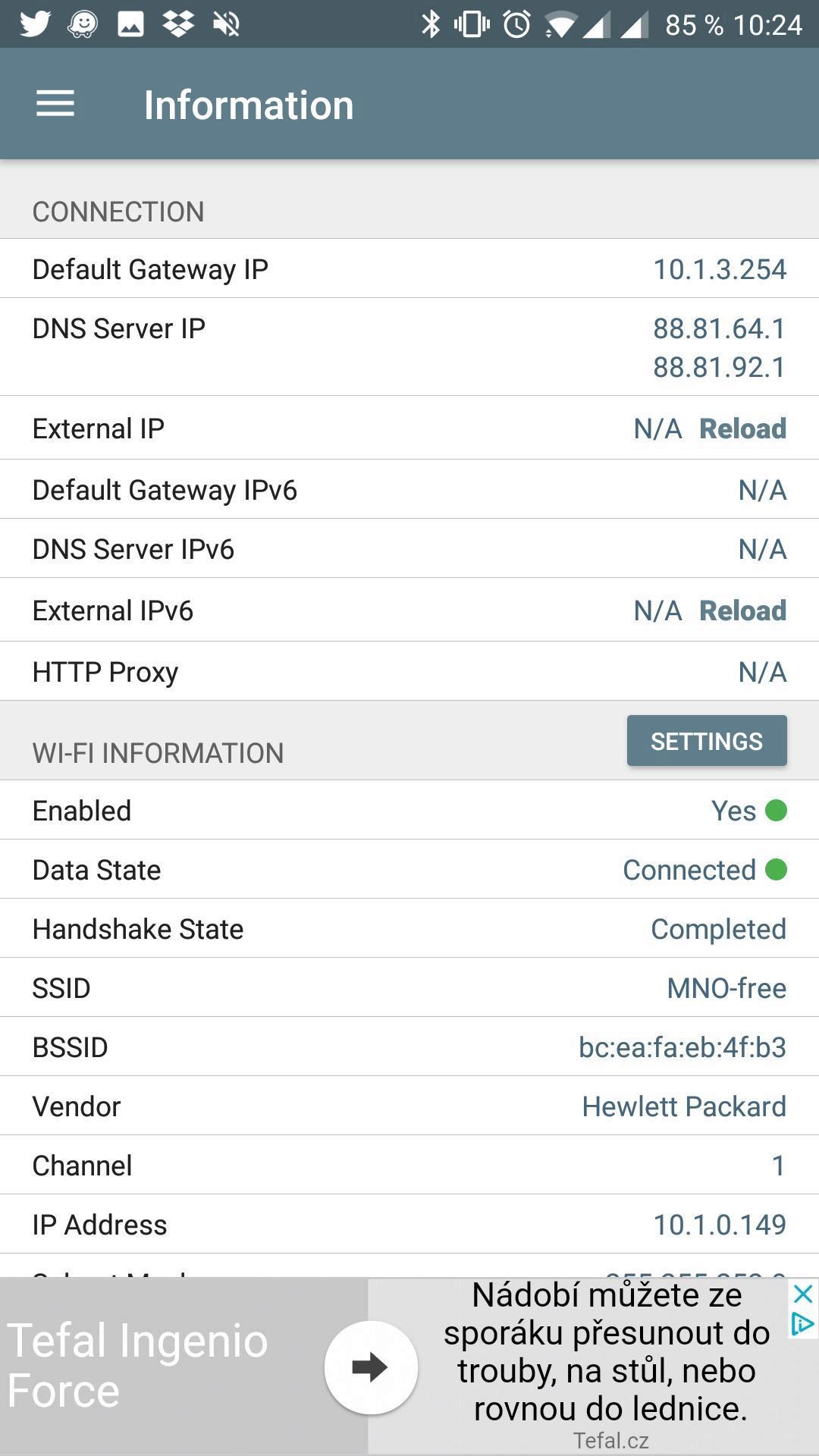This screenshot has width=819, height=1456.
Task: Tap the Default Gateway IP row
Action: [x=409, y=269]
